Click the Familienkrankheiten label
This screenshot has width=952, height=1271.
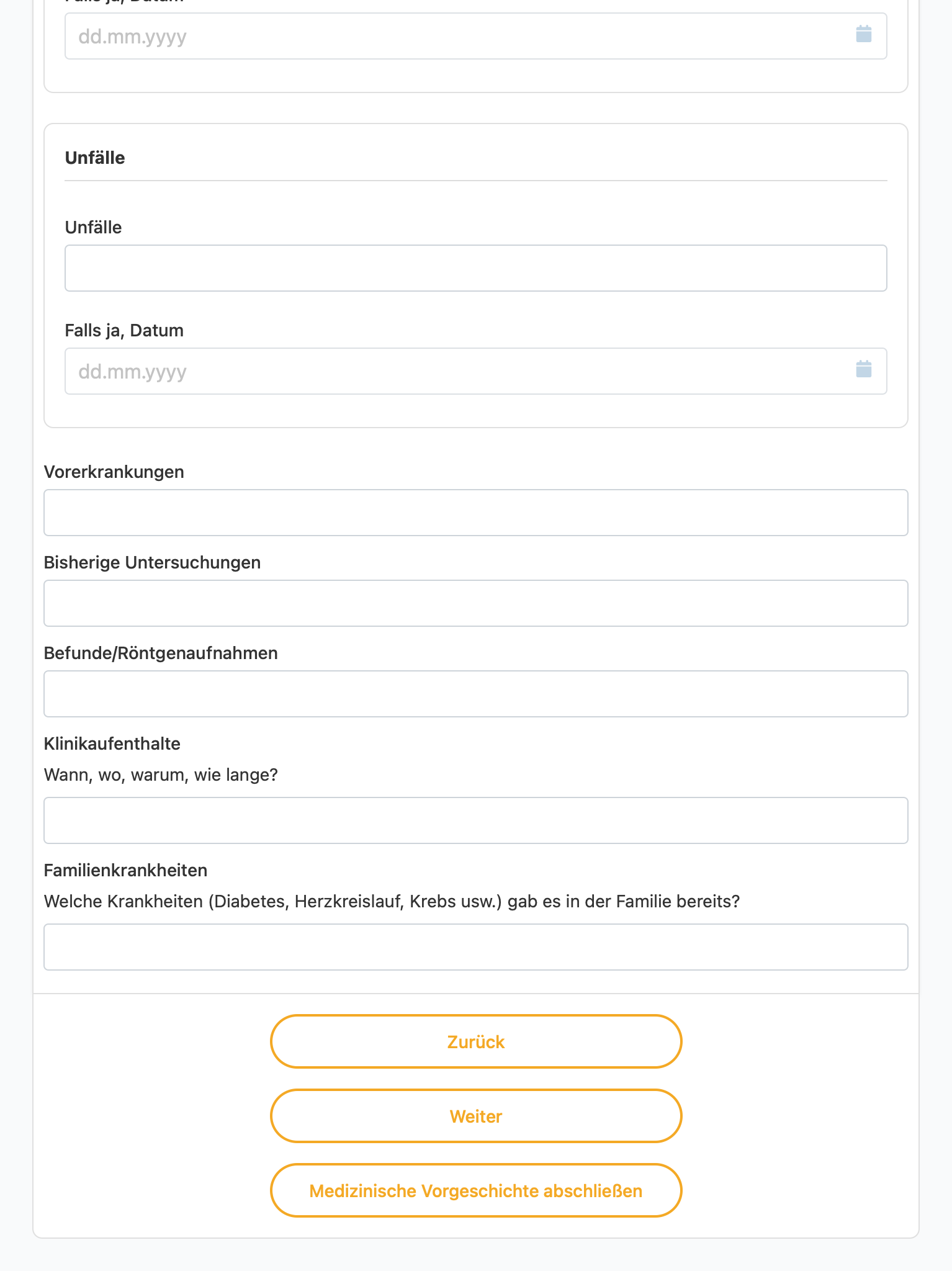coord(125,870)
